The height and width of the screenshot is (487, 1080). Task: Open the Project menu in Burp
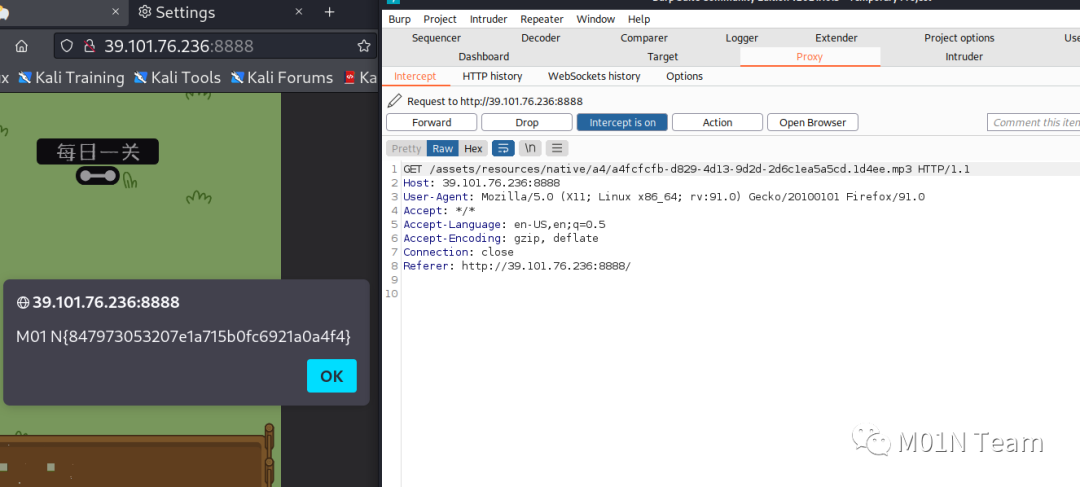coord(440,19)
